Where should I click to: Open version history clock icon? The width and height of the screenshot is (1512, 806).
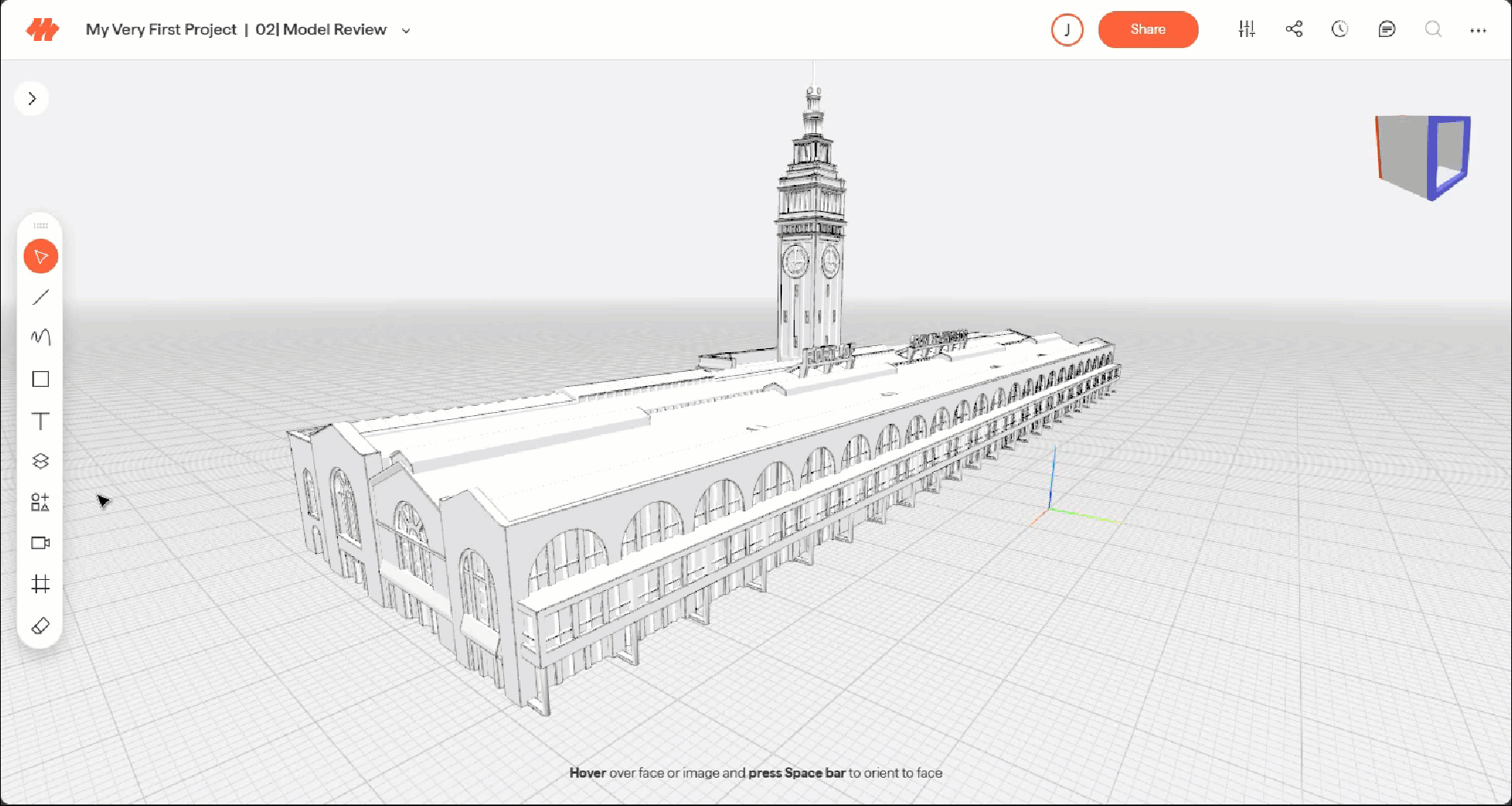[1340, 29]
